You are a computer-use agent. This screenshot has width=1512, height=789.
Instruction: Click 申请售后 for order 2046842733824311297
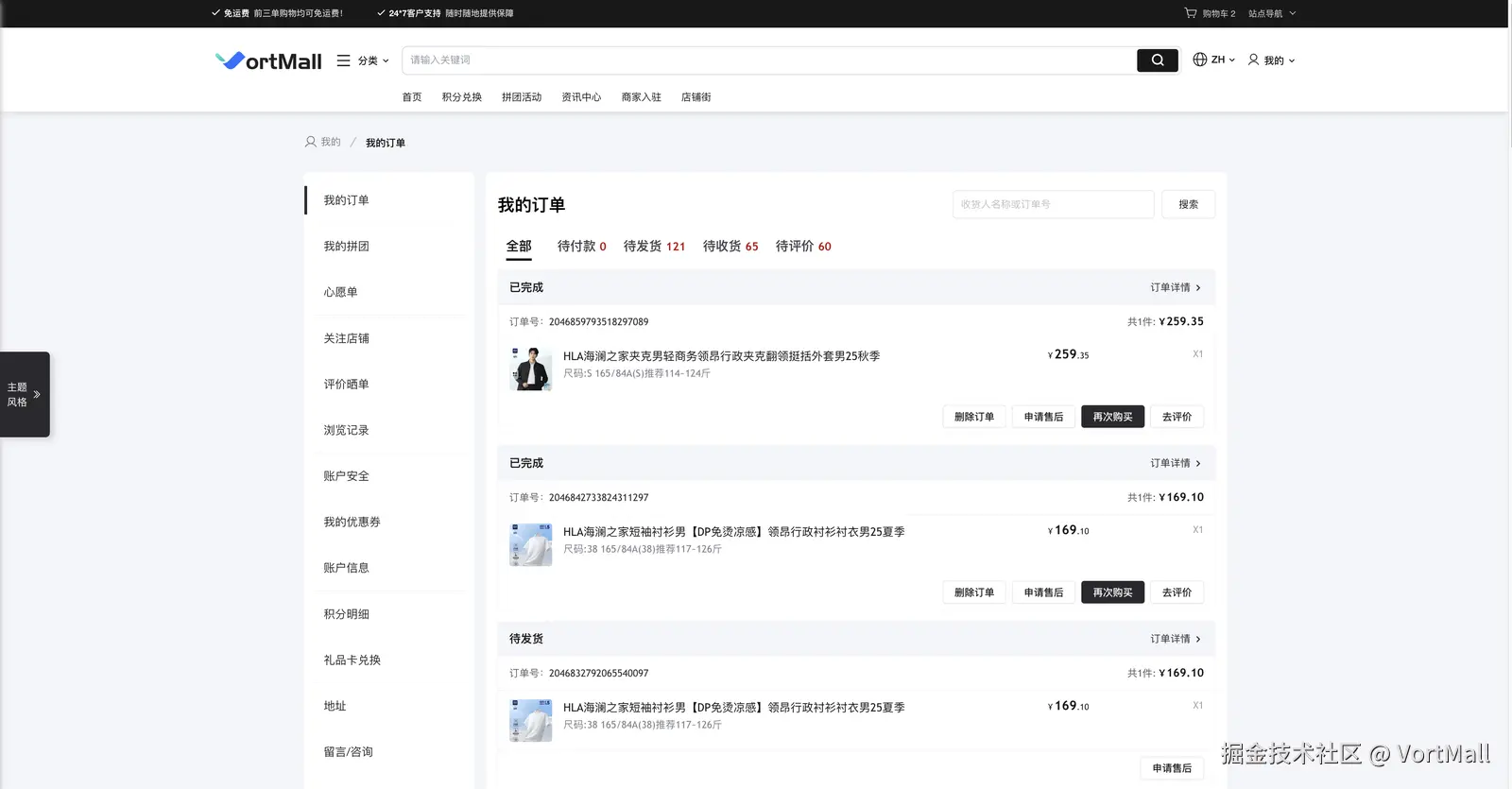(1043, 592)
